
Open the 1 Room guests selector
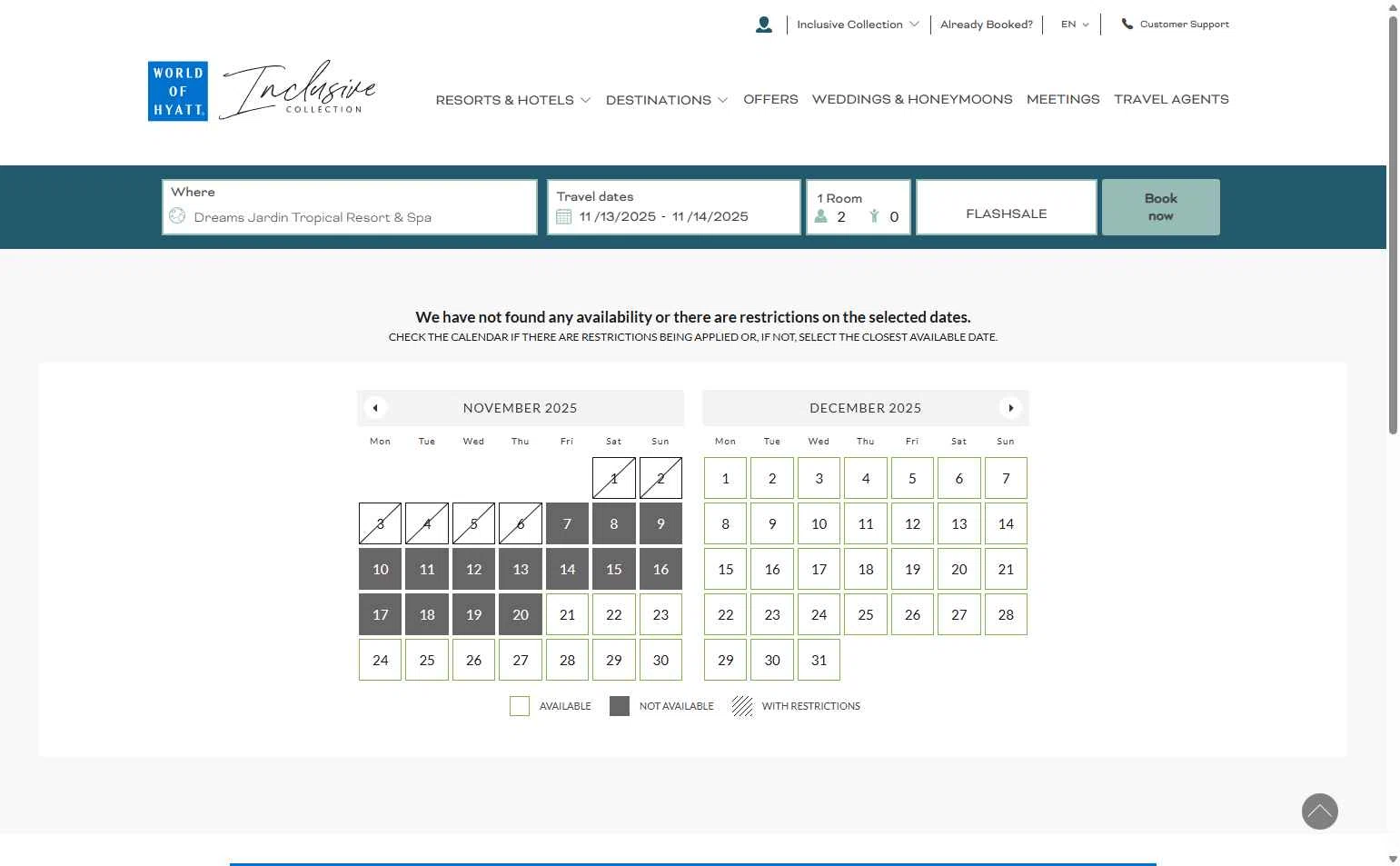coord(859,207)
